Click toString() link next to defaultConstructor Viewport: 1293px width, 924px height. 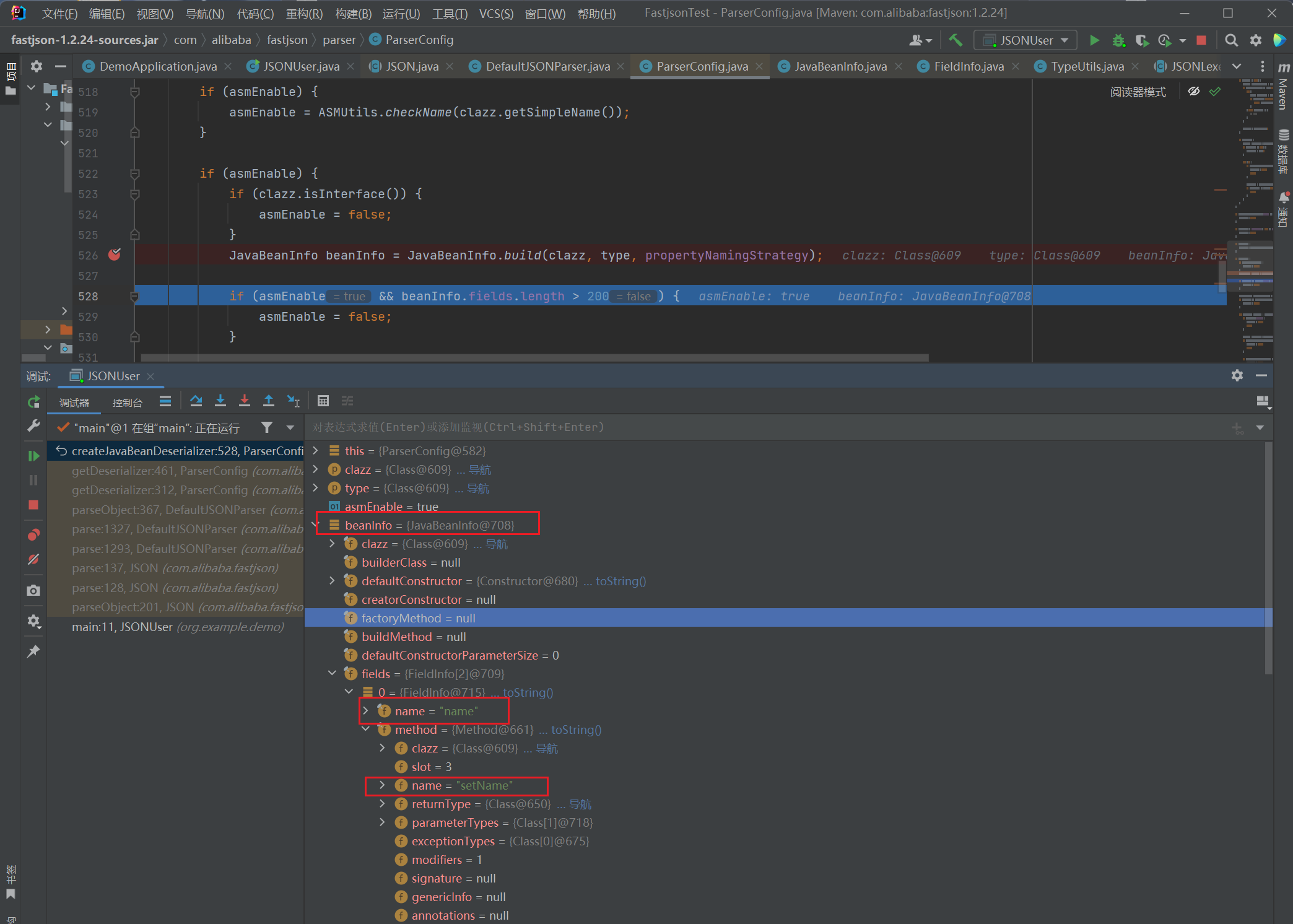(620, 581)
